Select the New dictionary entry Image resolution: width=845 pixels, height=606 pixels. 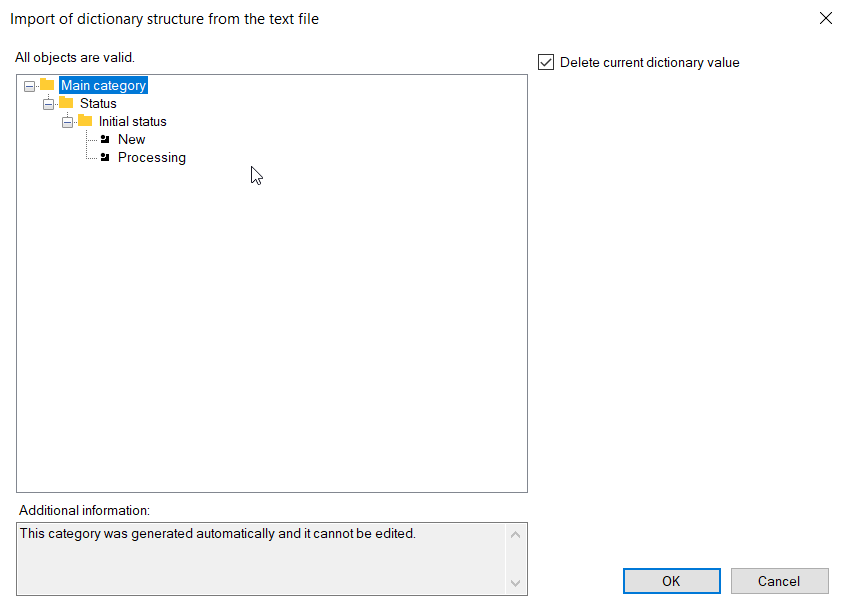point(131,140)
